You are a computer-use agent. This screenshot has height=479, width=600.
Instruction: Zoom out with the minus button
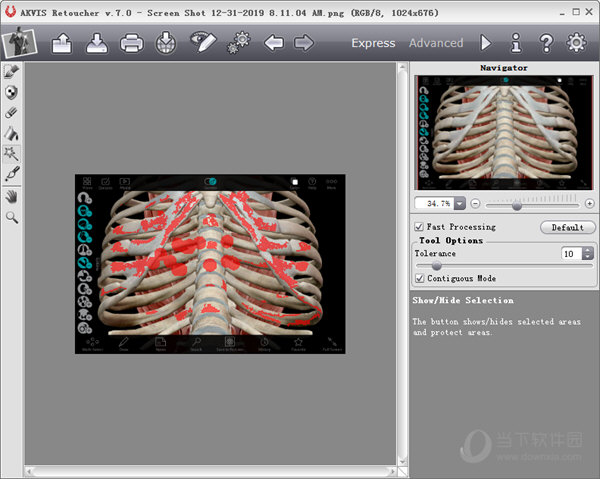coord(475,204)
